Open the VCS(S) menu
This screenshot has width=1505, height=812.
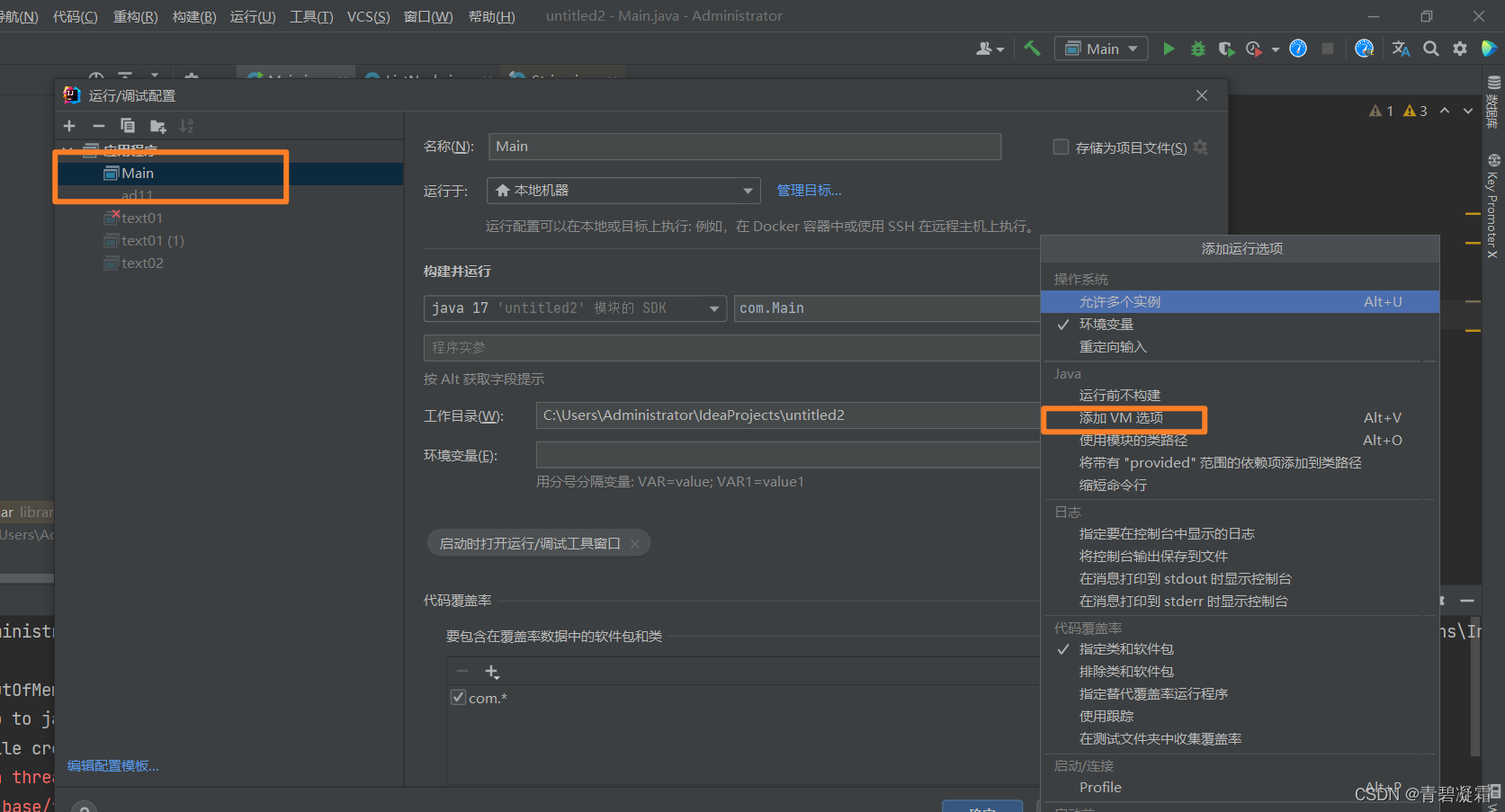[x=368, y=16]
